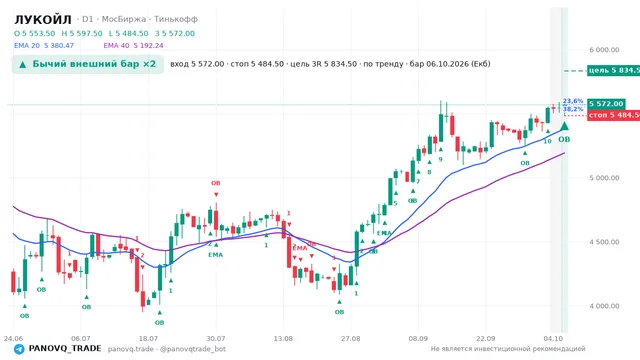Click the 'EMA 20 5 380.47' legend entry
This screenshot has width=640, height=360.
coord(44,46)
